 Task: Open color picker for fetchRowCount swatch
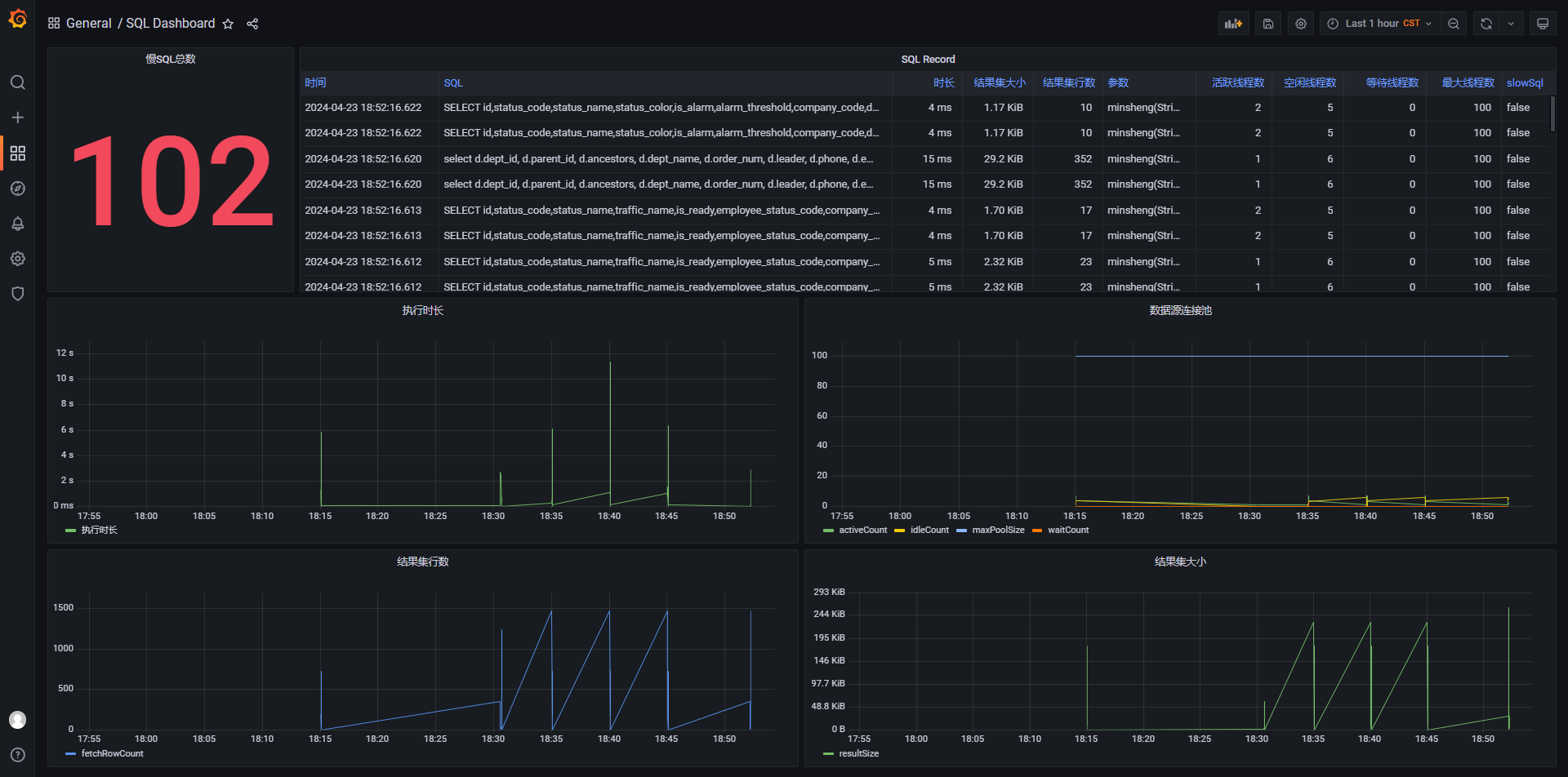coord(70,754)
